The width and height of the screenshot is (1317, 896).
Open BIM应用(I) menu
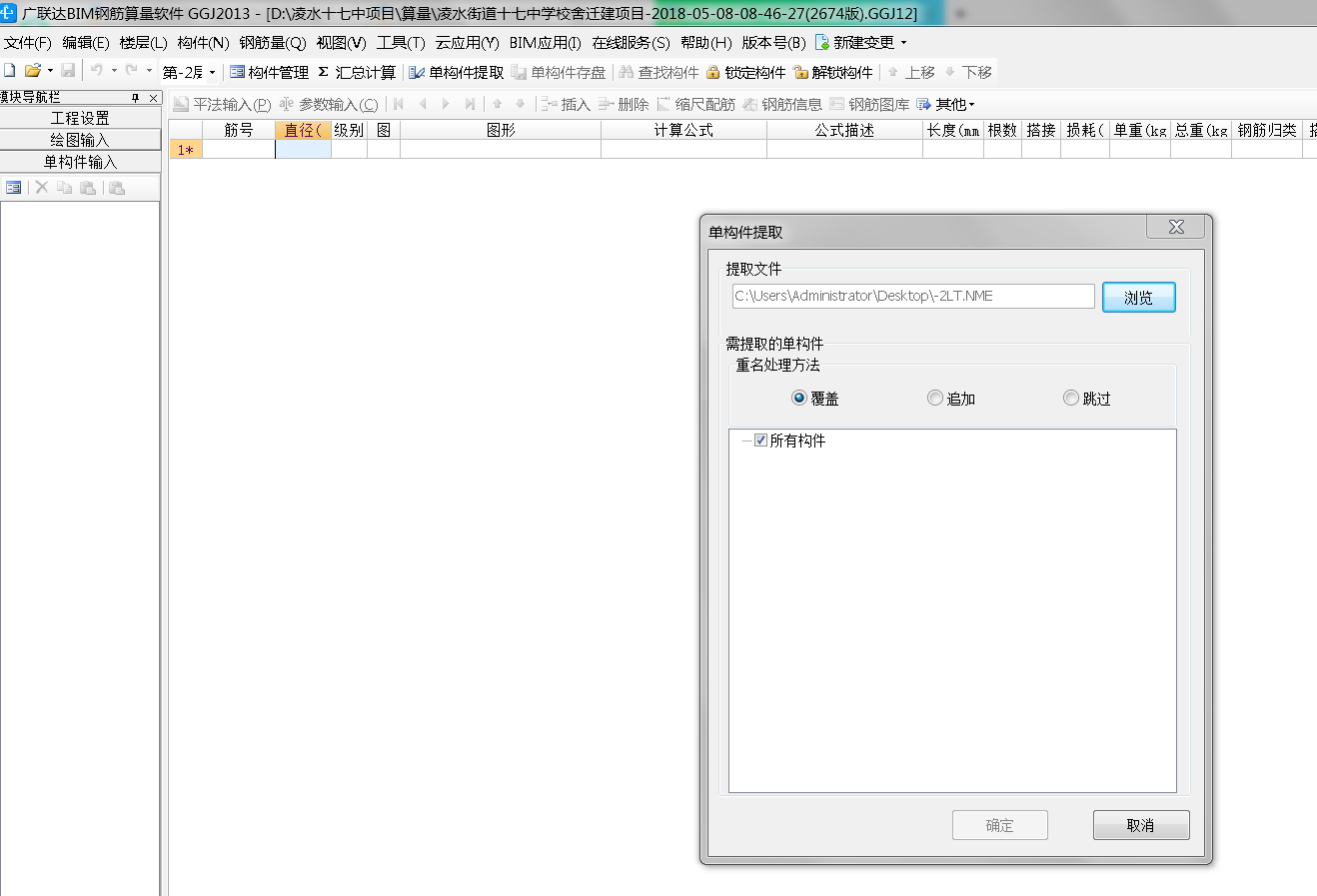[545, 43]
